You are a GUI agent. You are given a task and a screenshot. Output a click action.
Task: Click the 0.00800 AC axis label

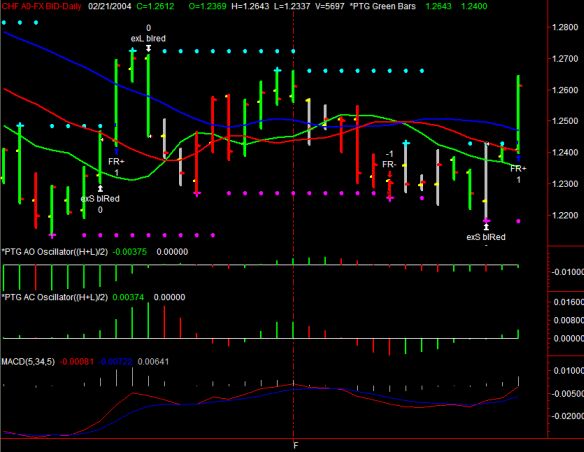pos(568,320)
